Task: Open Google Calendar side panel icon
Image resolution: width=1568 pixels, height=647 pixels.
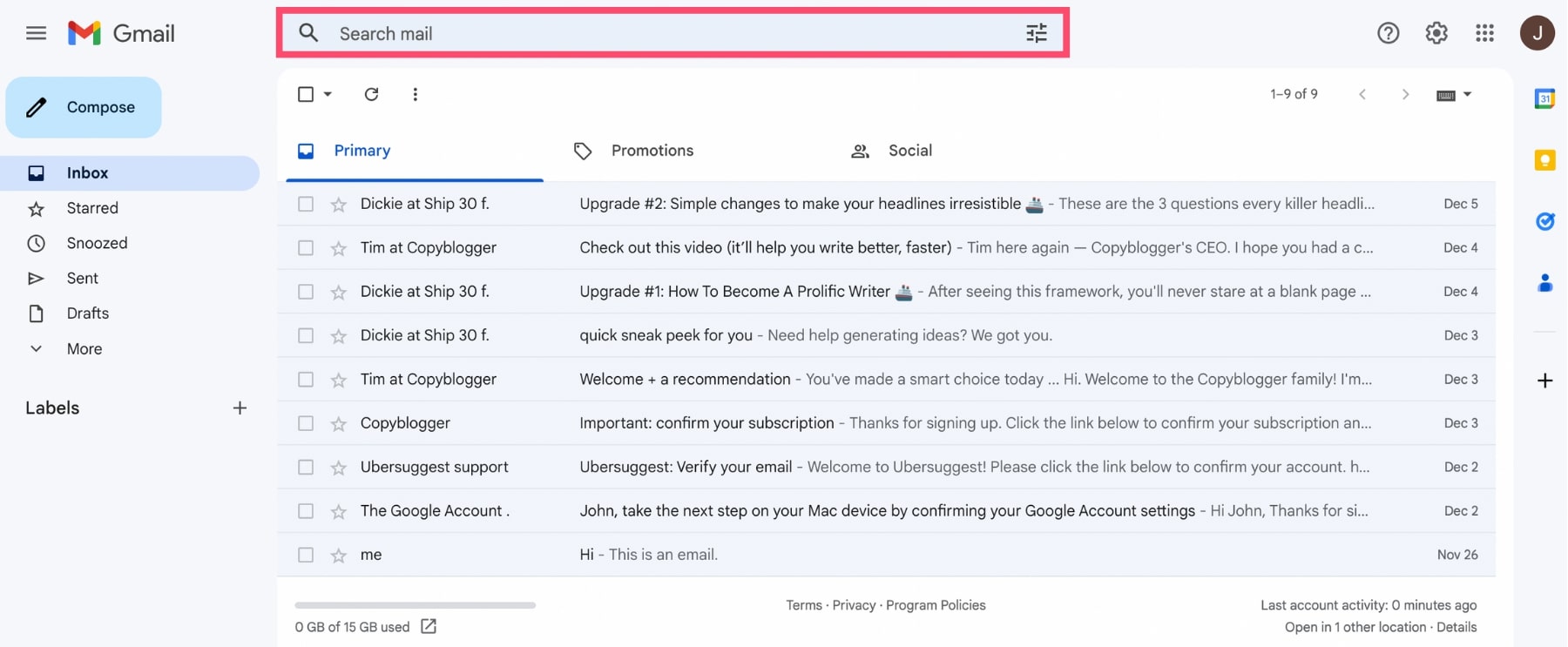Action: pos(1544,98)
